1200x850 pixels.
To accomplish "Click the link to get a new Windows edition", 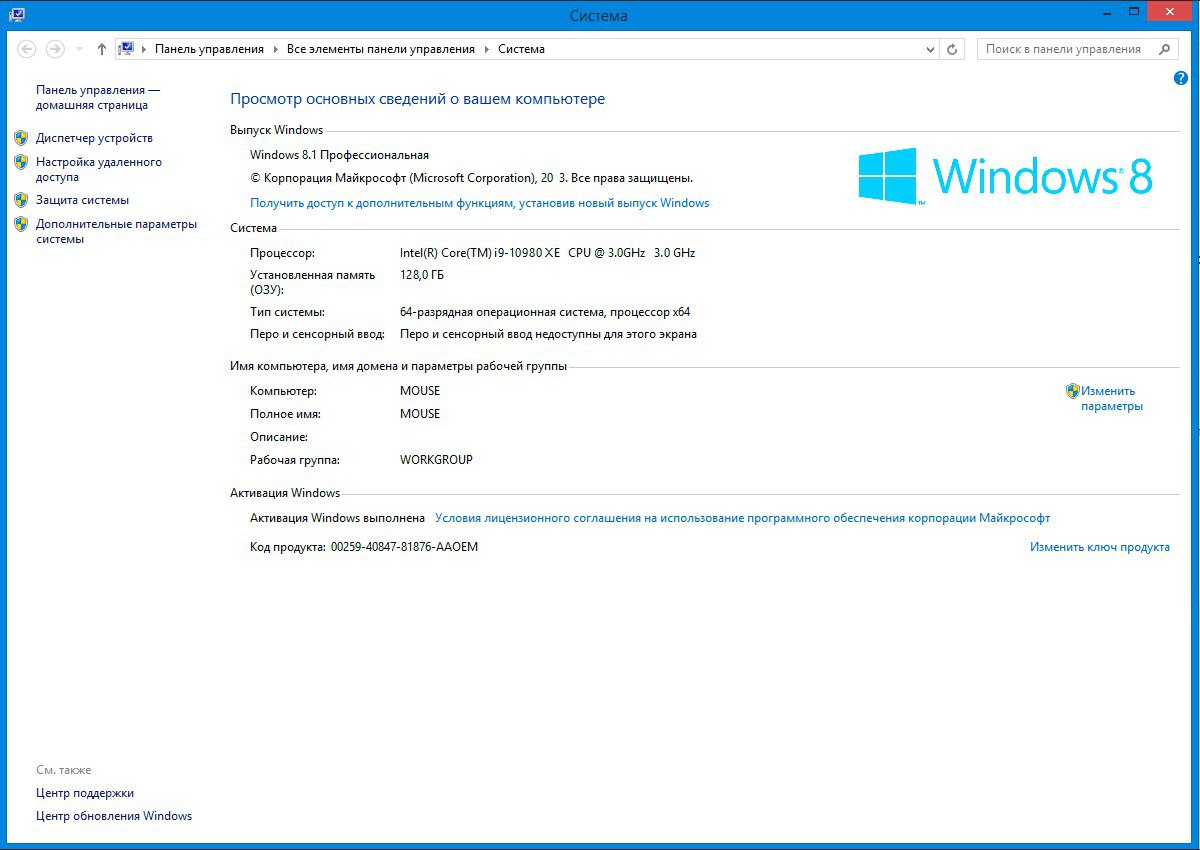I will point(479,203).
